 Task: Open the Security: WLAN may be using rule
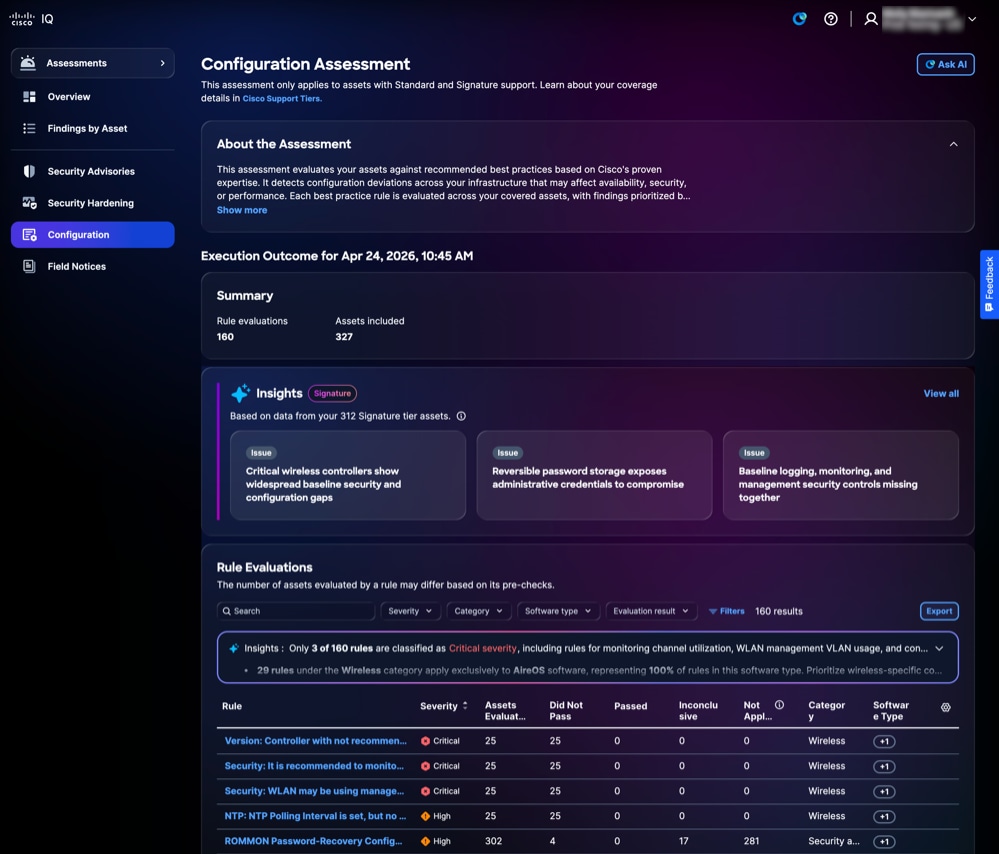pyautogui.click(x=314, y=792)
